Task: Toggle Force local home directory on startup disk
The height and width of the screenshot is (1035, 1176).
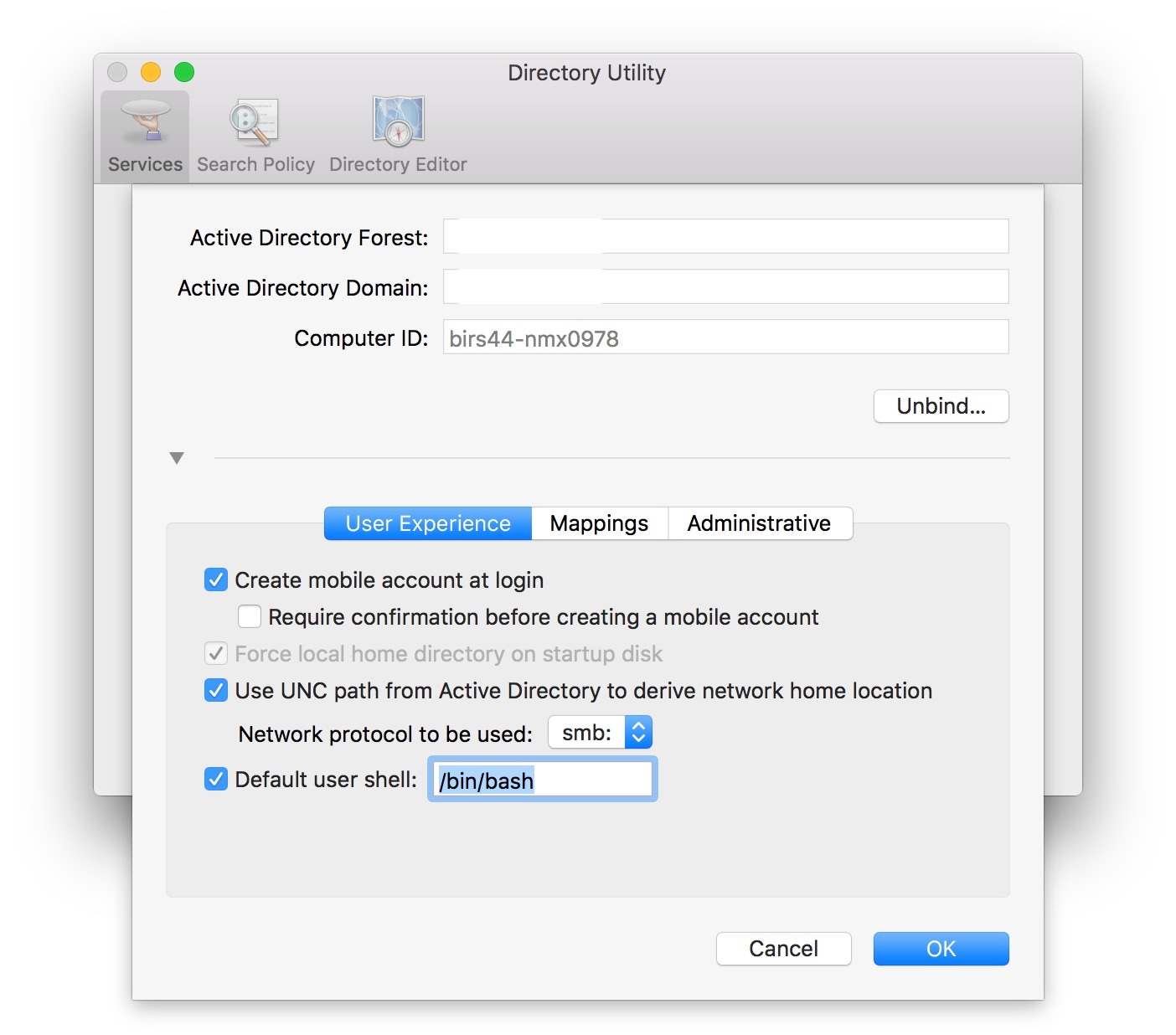Action: click(x=216, y=653)
